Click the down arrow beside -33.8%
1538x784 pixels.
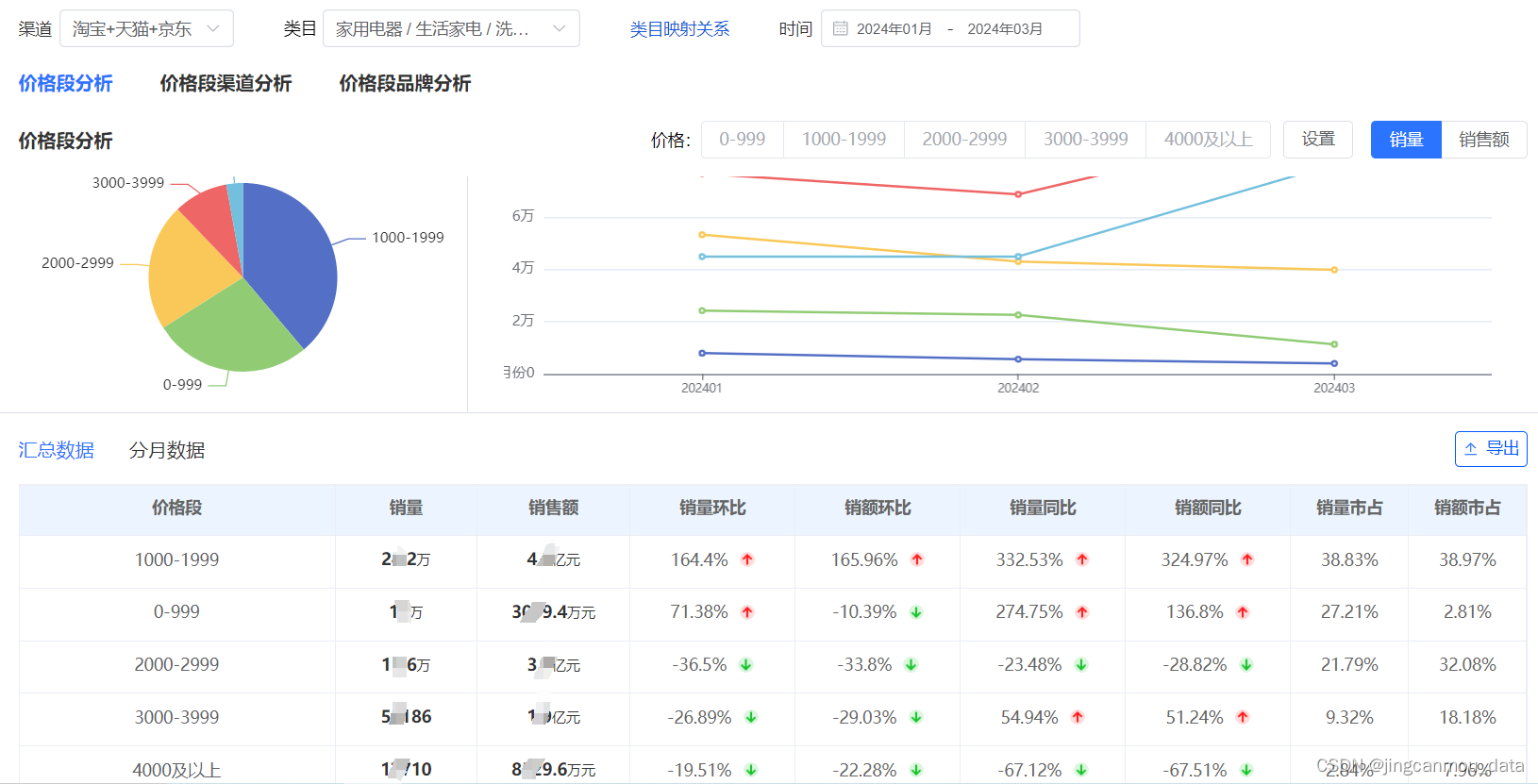(911, 665)
